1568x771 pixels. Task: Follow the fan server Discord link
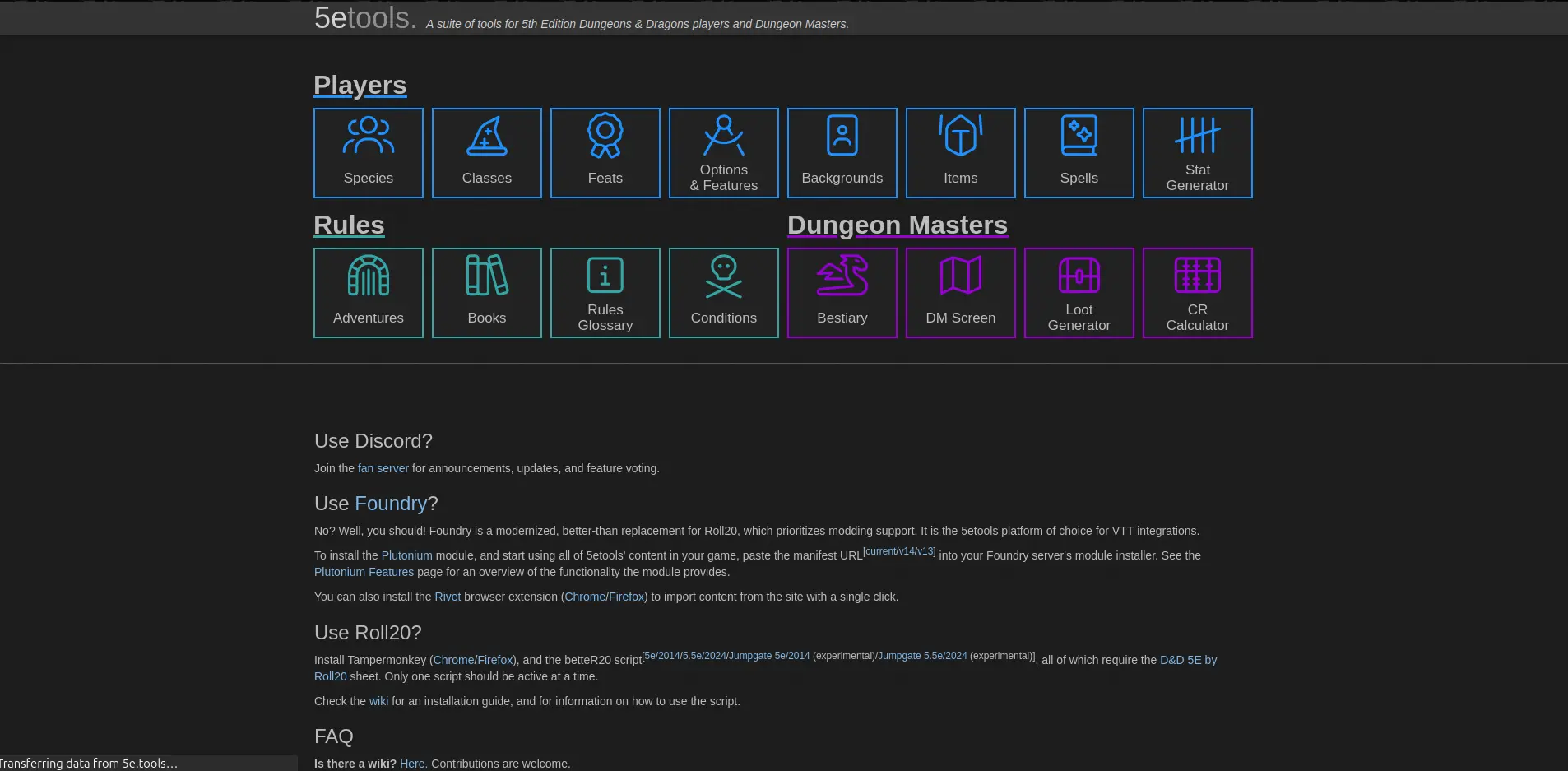pyautogui.click(x=383, y=468)
